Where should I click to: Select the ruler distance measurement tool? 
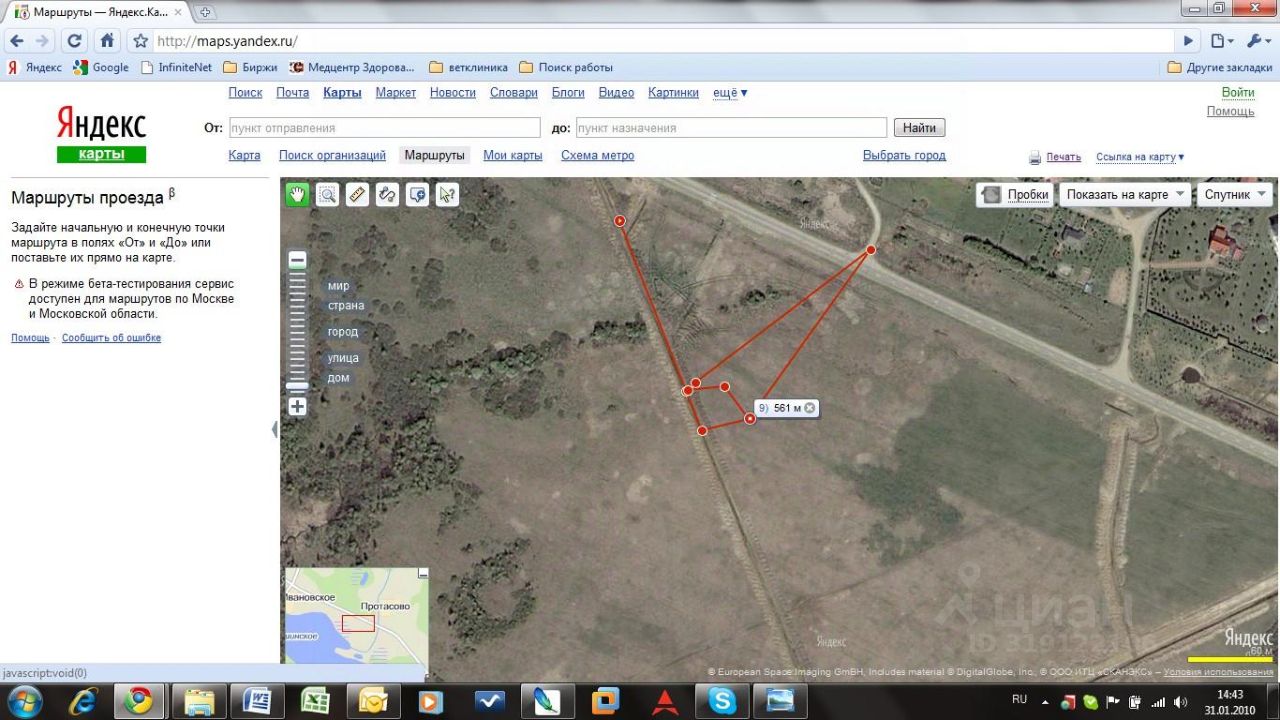click(357, 195)
